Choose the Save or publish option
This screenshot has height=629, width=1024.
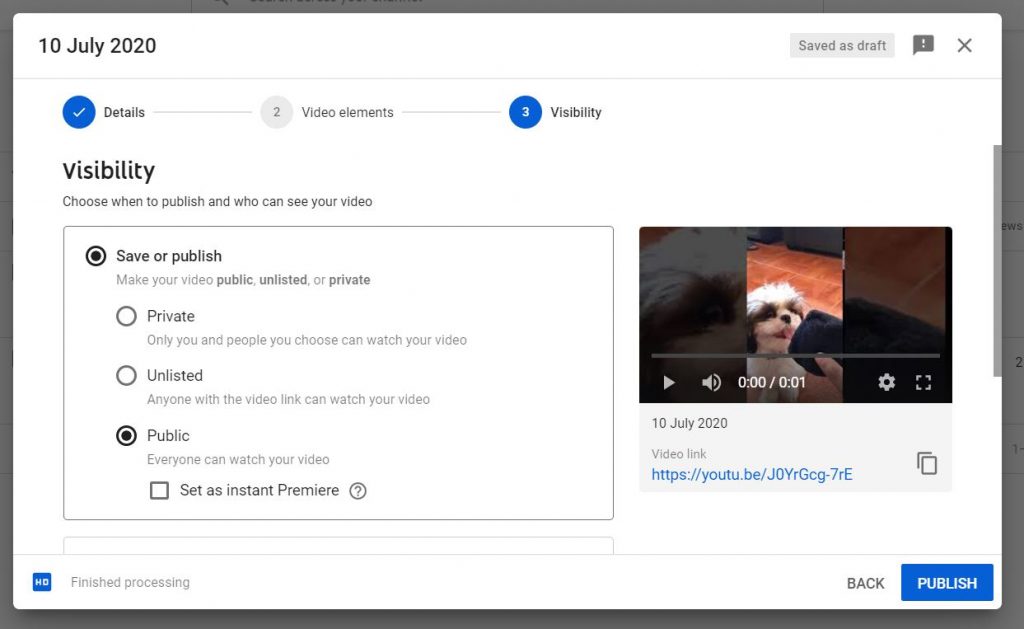pyautogui.click(x=96, y=256)
